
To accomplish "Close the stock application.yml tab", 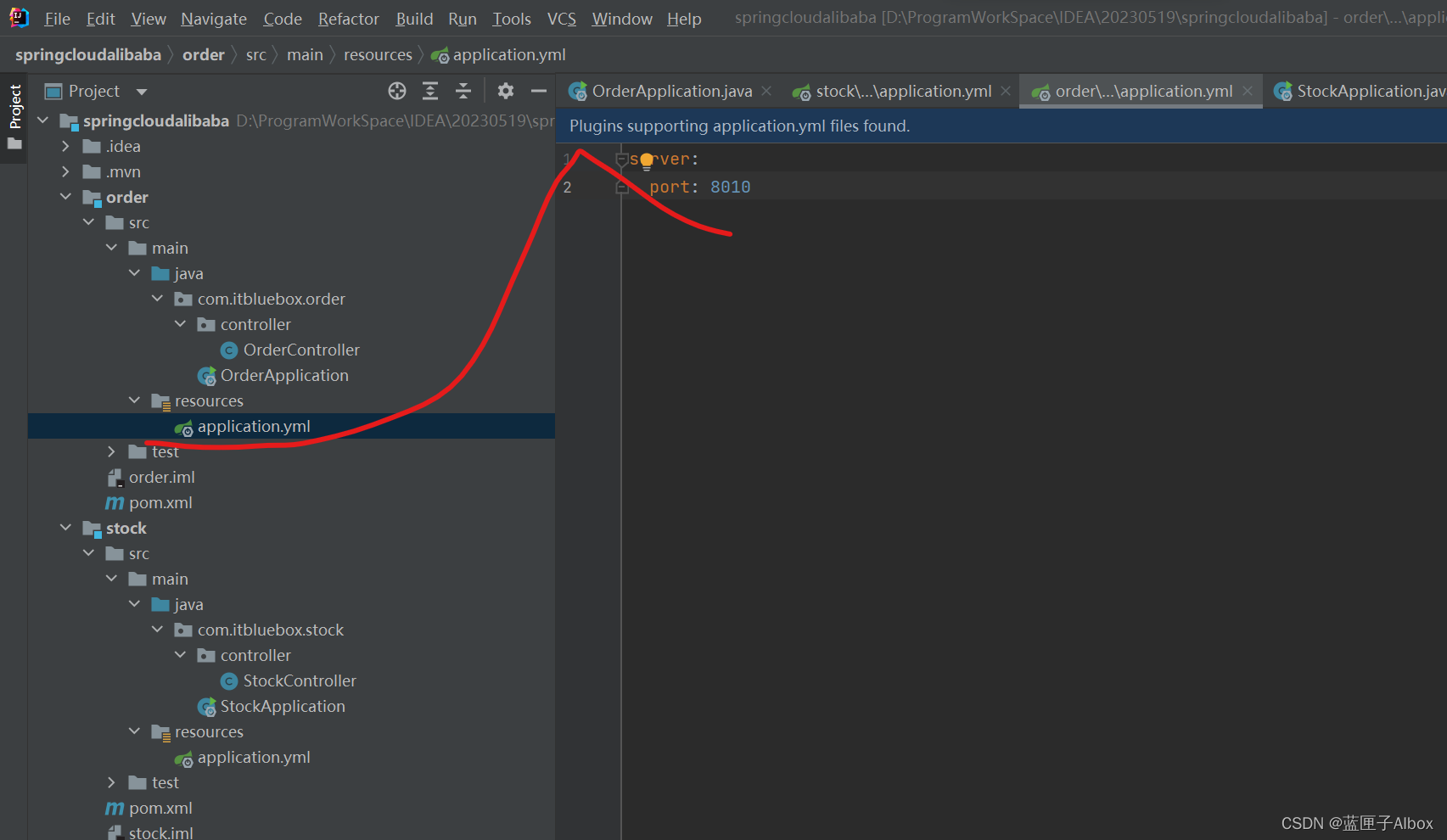I will coord(1006,91).
